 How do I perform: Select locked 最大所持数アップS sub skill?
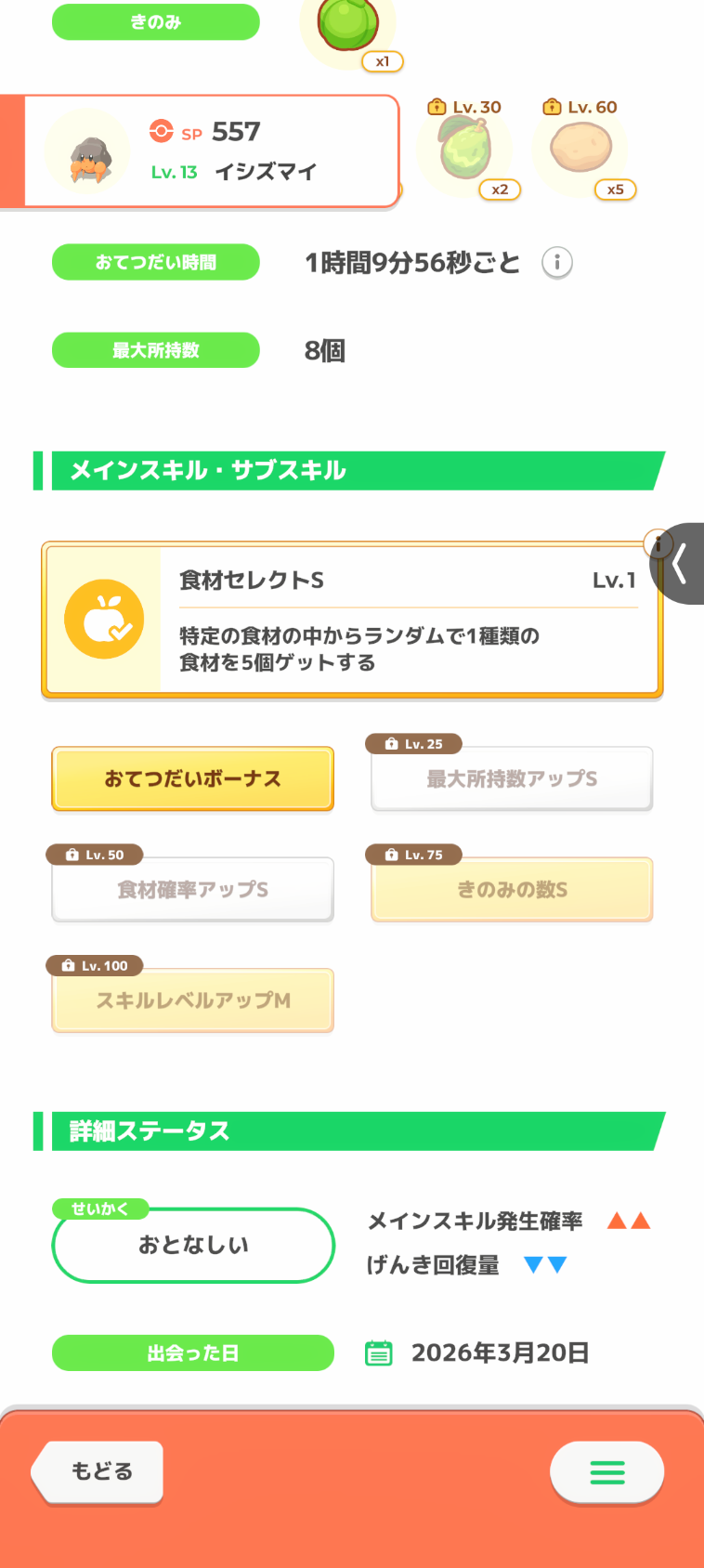[512, 778]
